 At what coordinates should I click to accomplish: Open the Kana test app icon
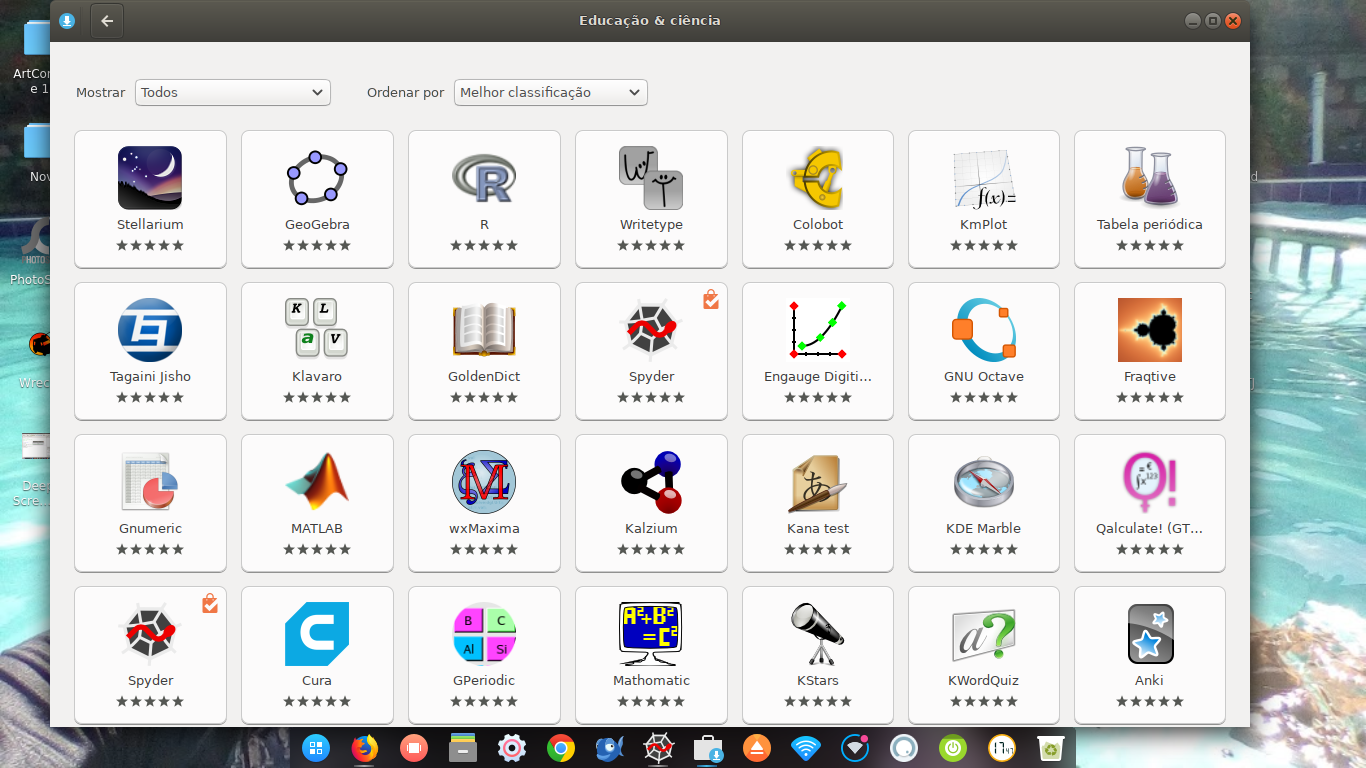(x=818, y=483)
